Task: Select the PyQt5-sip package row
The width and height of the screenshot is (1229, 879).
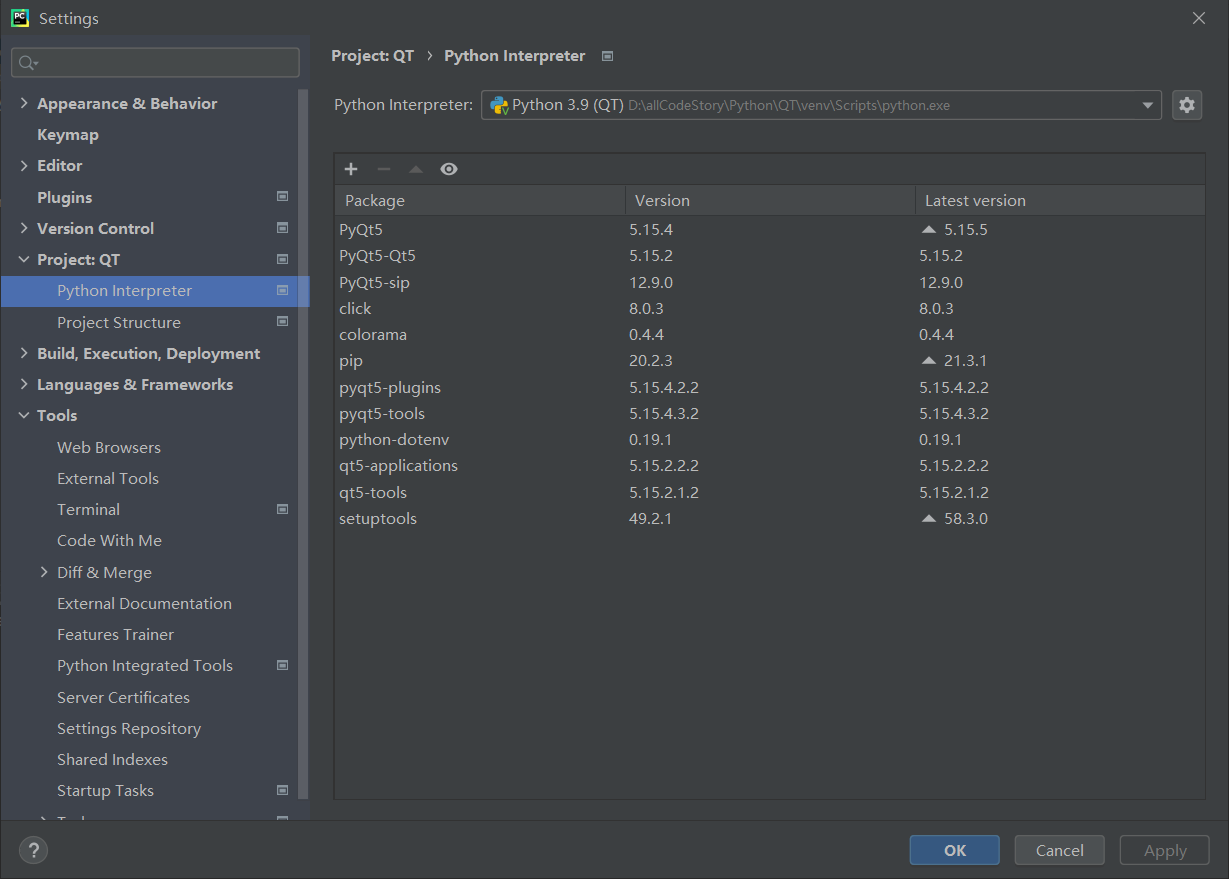Action: click(x=770, y=282)
